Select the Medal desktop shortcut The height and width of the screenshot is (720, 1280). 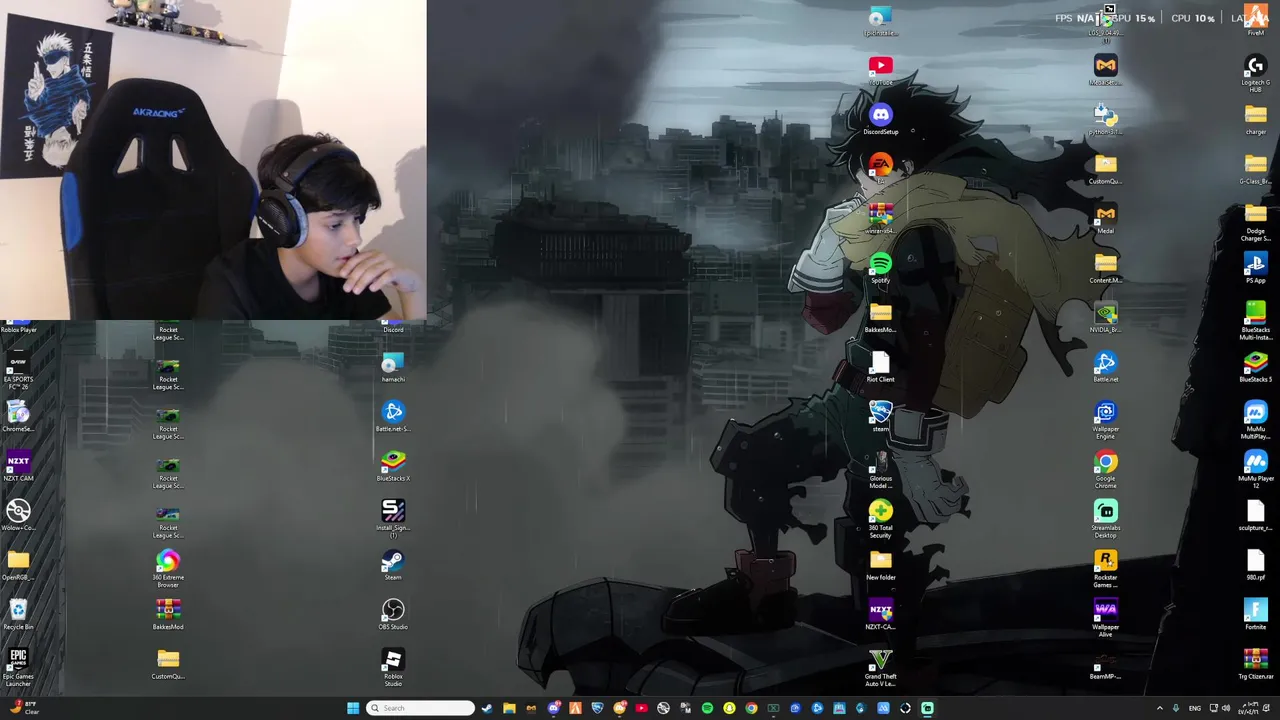point(1105,219)
